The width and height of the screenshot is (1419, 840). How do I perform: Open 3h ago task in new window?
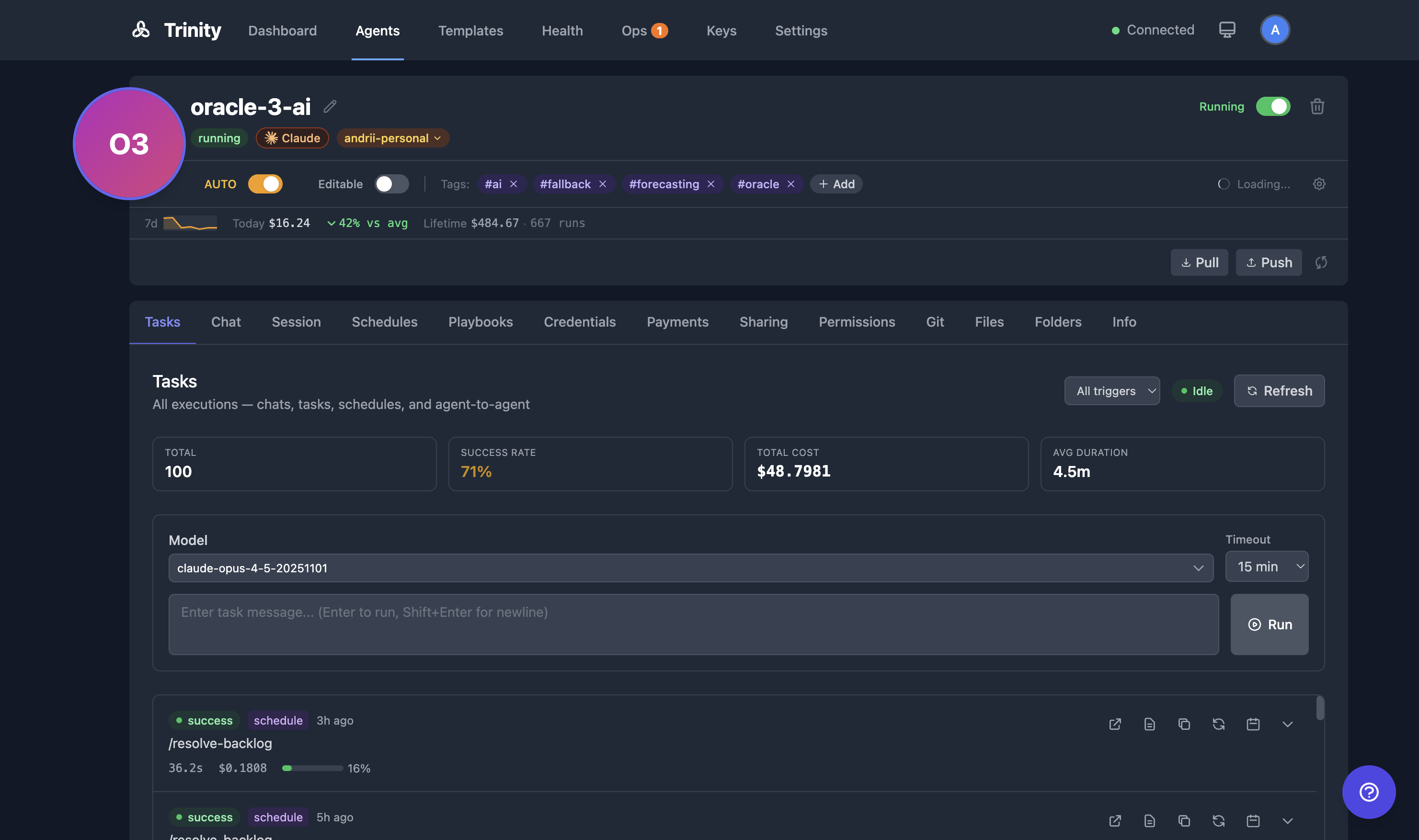1114,724
